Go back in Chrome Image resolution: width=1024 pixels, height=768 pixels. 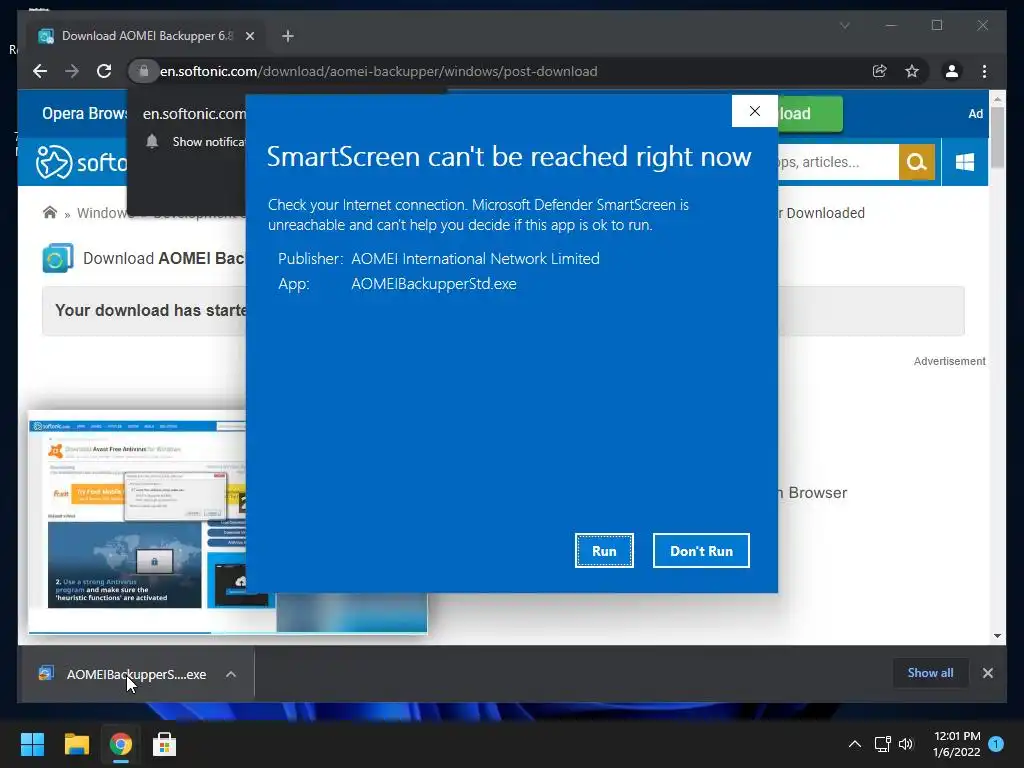click(40, 71)
